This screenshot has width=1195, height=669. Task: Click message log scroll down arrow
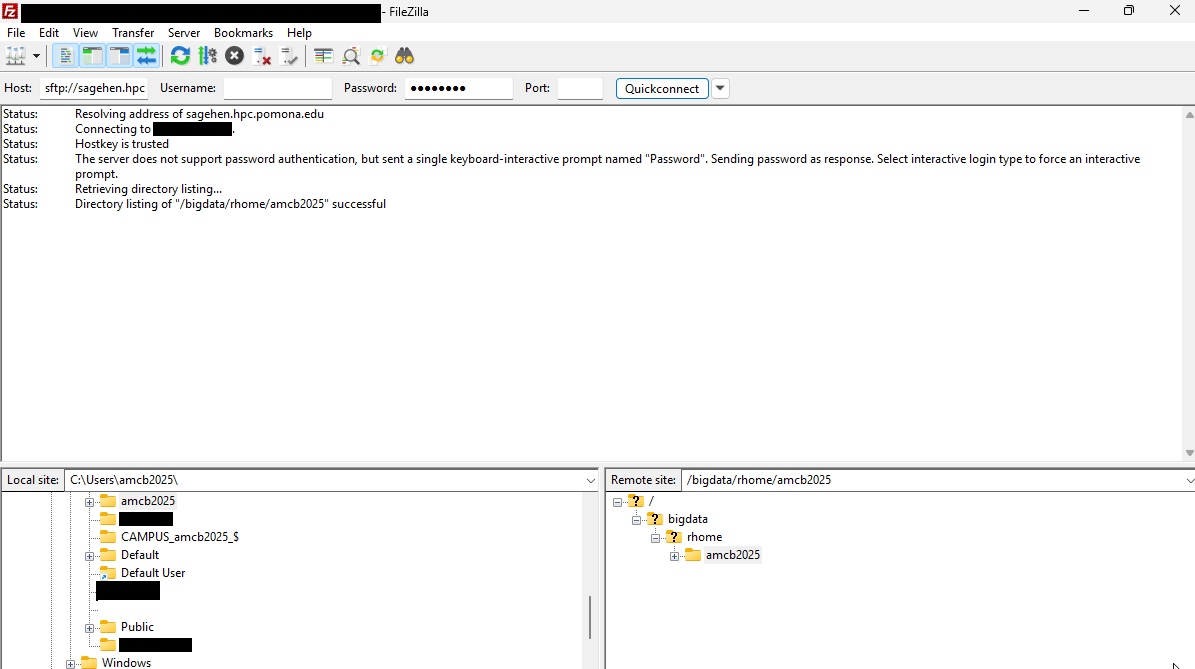(x=1189, y=453)
